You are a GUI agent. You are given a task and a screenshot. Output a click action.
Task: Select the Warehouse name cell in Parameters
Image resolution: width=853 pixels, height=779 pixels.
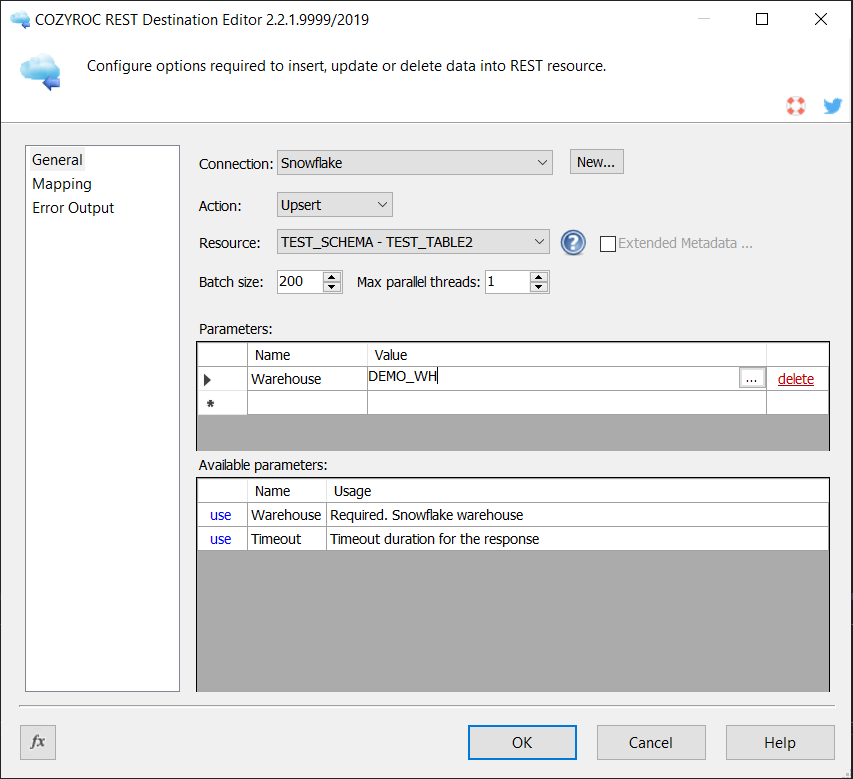[x=307, y=379]
